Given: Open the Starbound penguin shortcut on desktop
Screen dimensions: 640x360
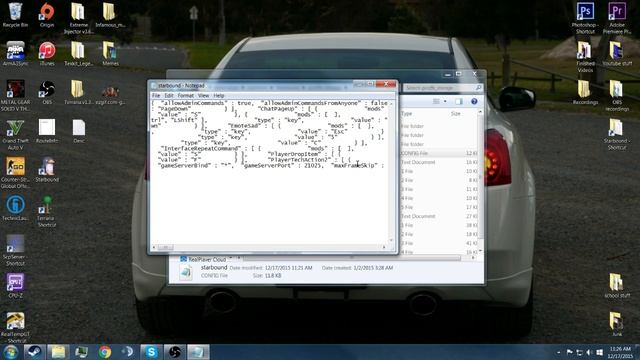Looking at the screenshot, I should tap(47, 170).
